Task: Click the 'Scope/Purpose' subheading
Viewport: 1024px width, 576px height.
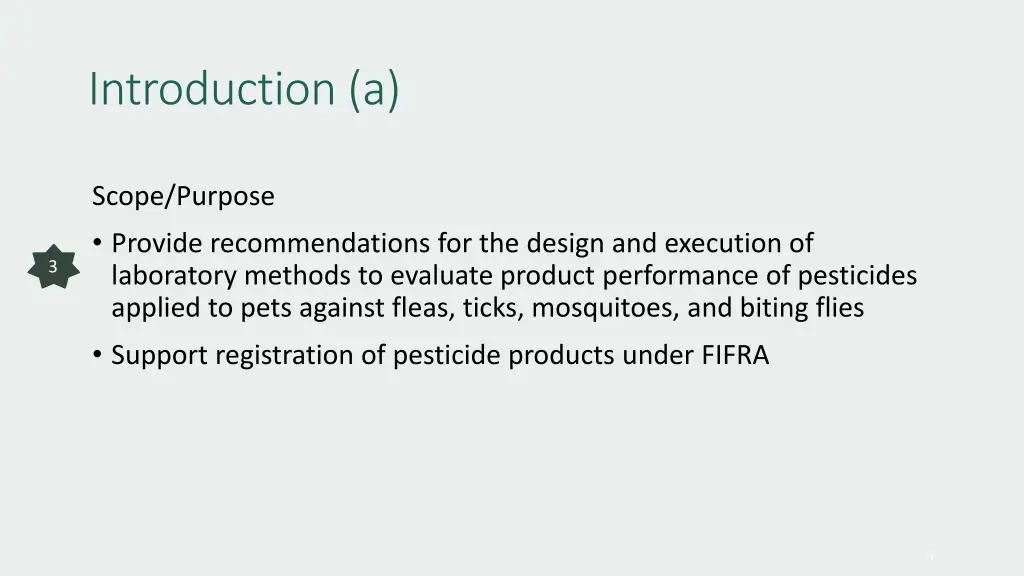Action: coord(183,196)
